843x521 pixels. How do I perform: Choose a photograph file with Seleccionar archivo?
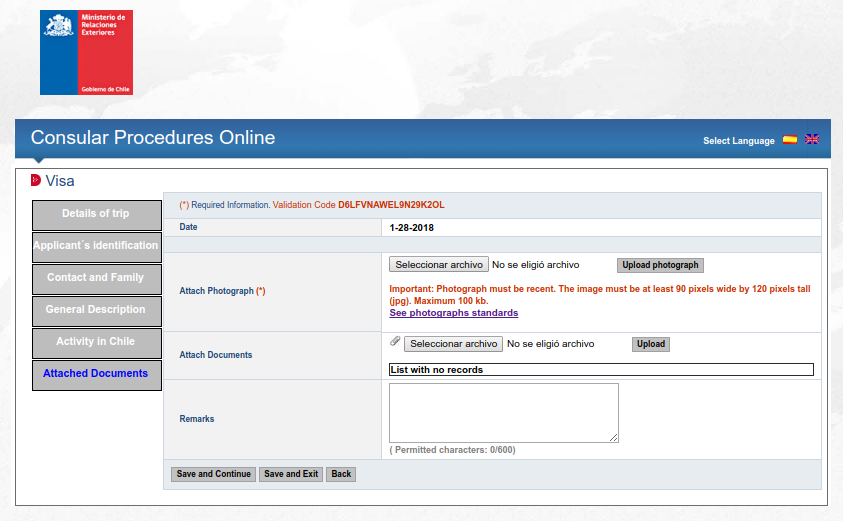[x=439, y=265]
